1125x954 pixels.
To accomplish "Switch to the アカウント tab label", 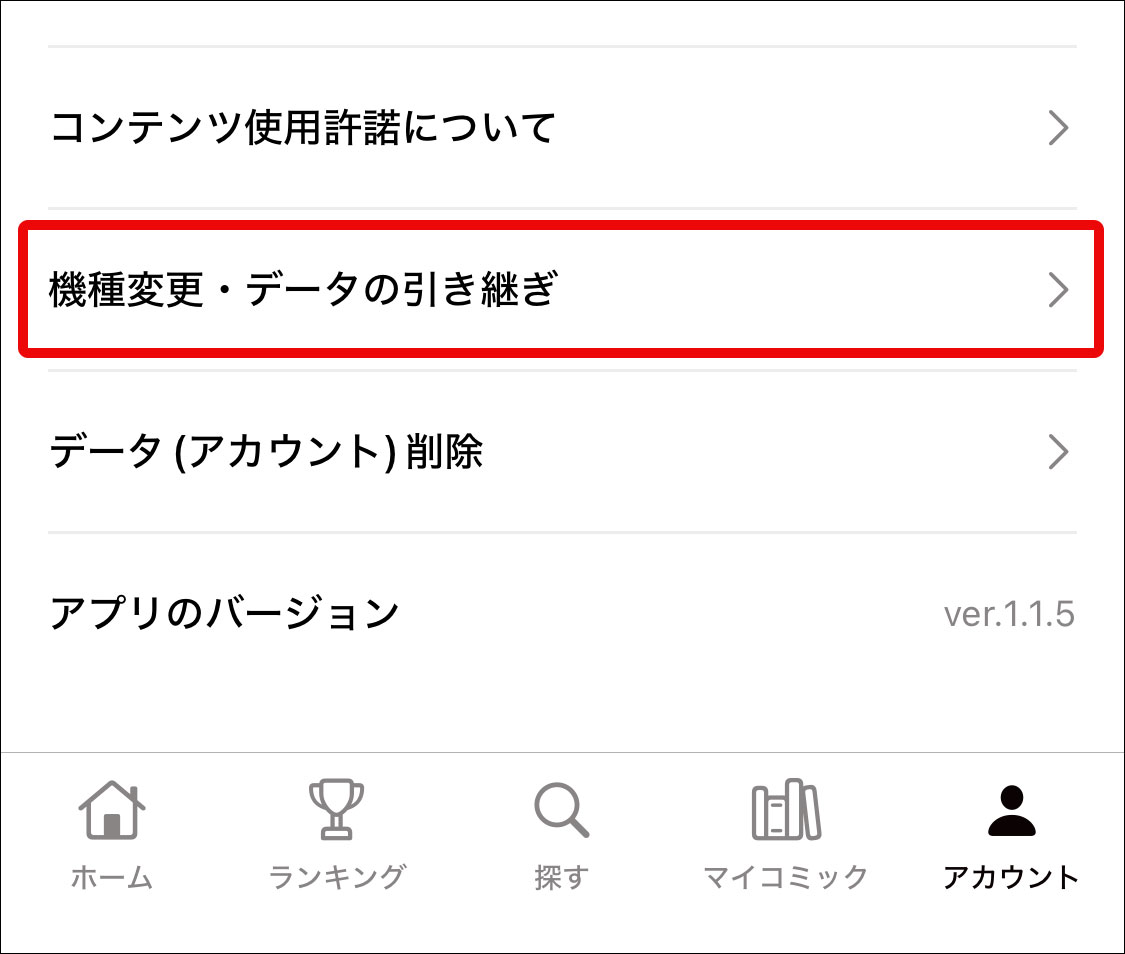I will click(x=1011, y=877).
